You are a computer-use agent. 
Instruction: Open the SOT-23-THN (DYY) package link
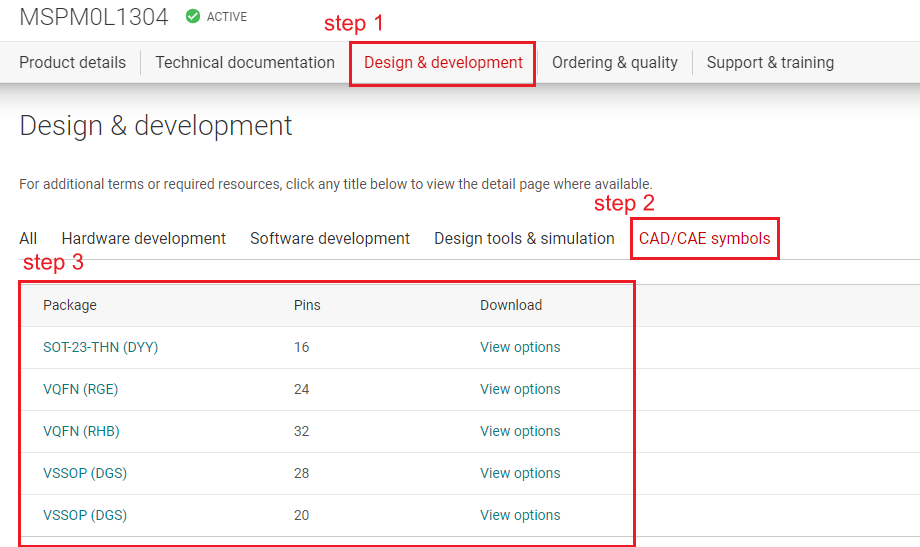(100, 347)
